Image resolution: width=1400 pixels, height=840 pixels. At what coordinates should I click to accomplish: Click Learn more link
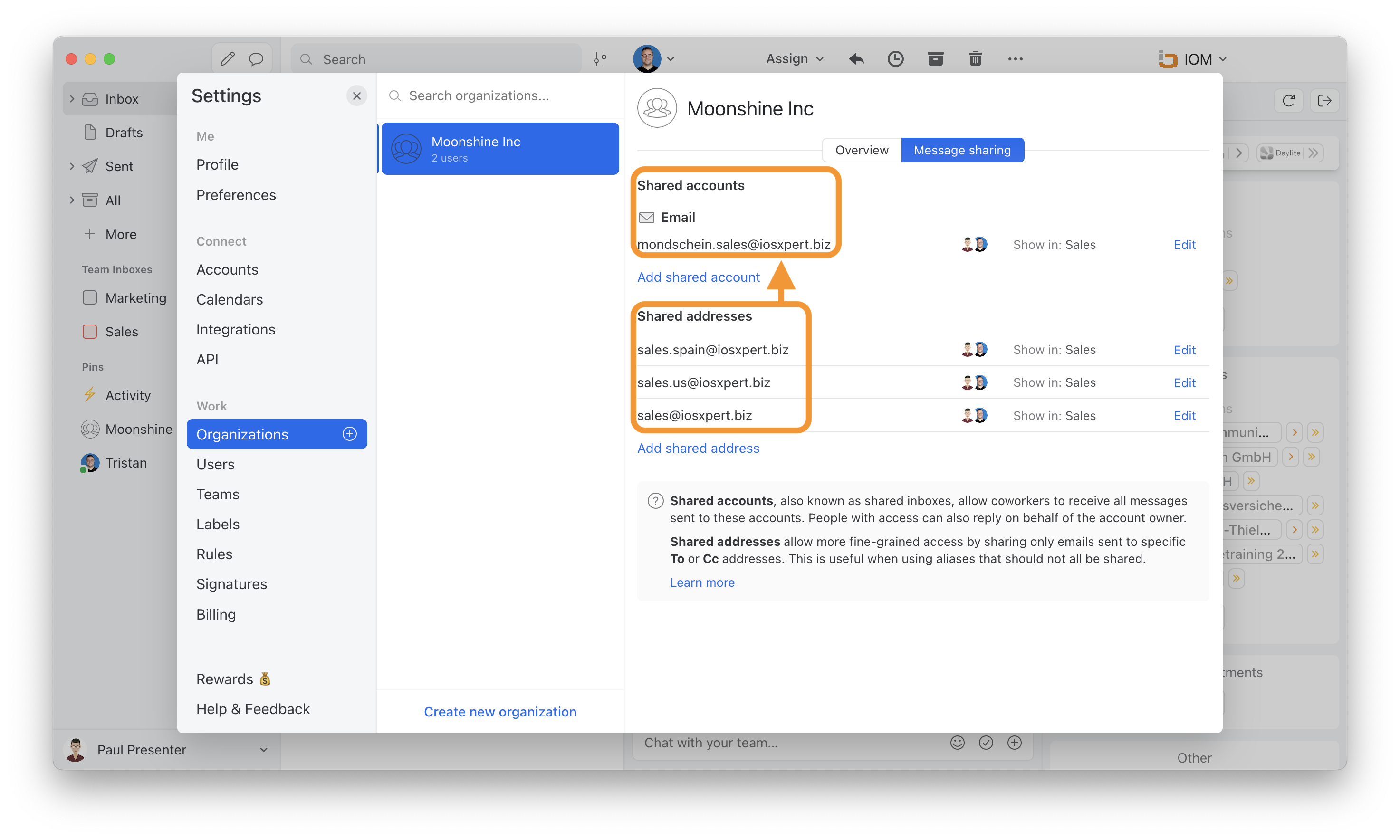point(702,582)
